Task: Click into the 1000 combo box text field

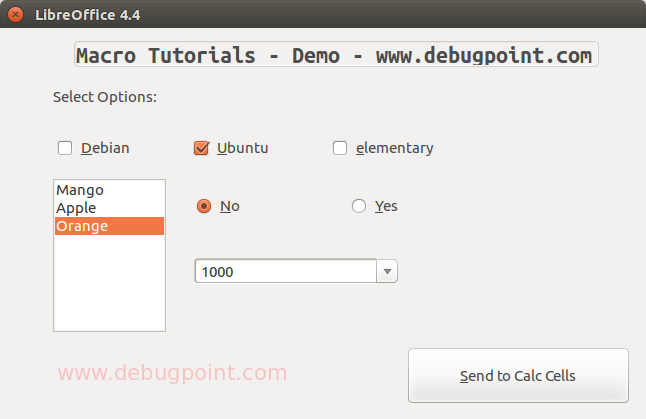Action: pyautogui.click(x=286, y=271)
